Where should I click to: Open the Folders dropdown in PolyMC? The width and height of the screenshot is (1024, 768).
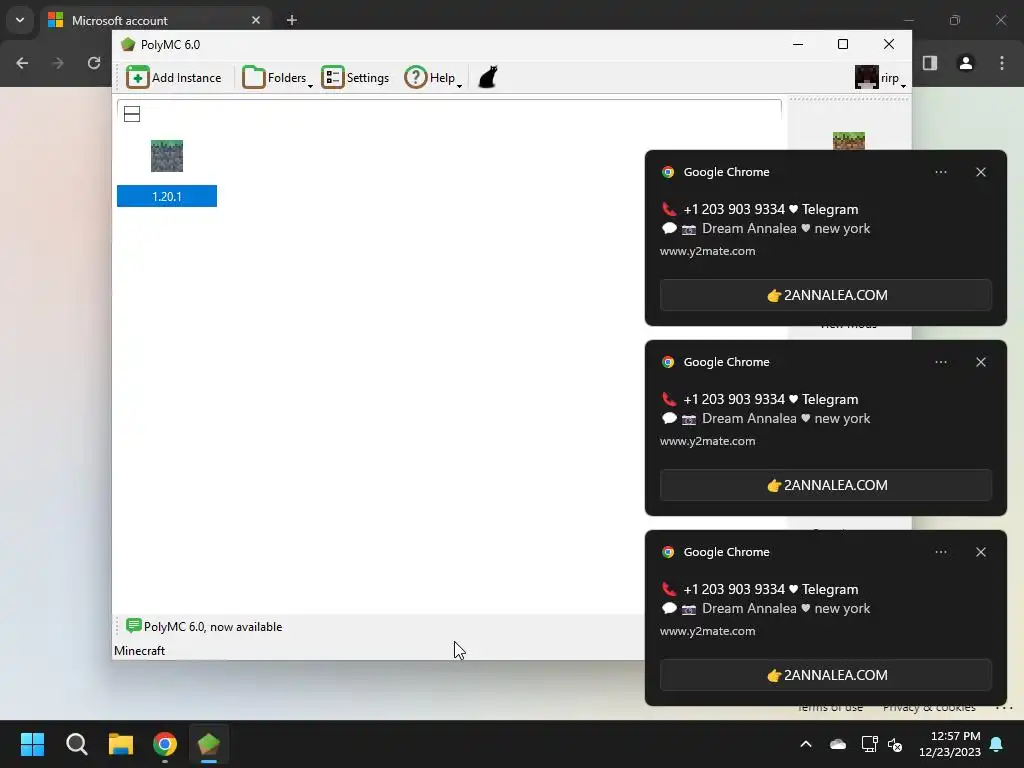tap(277, 78)
